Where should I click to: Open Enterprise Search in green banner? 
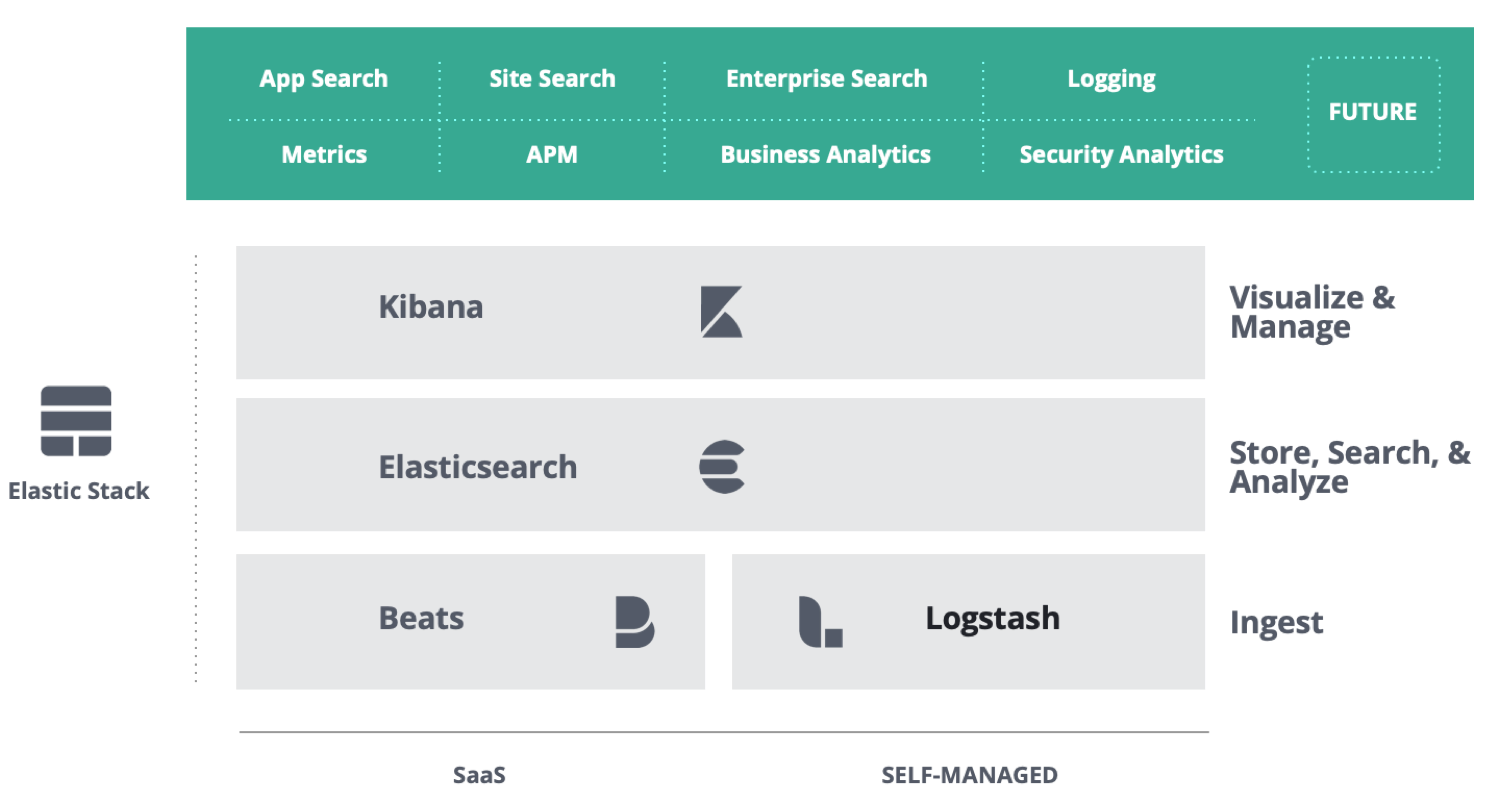[x=826, y=79]
